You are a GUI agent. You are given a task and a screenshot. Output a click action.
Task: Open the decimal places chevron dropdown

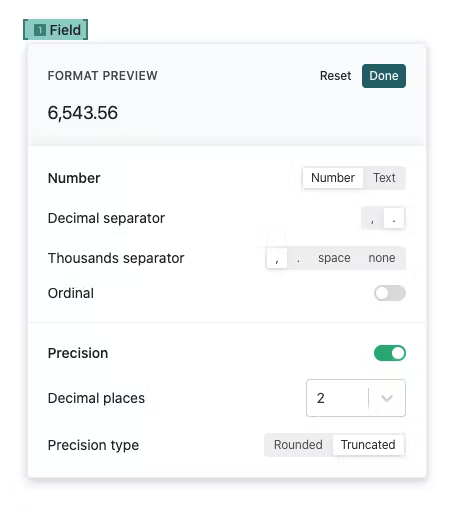pyautogui.click(x=387, y=398)
